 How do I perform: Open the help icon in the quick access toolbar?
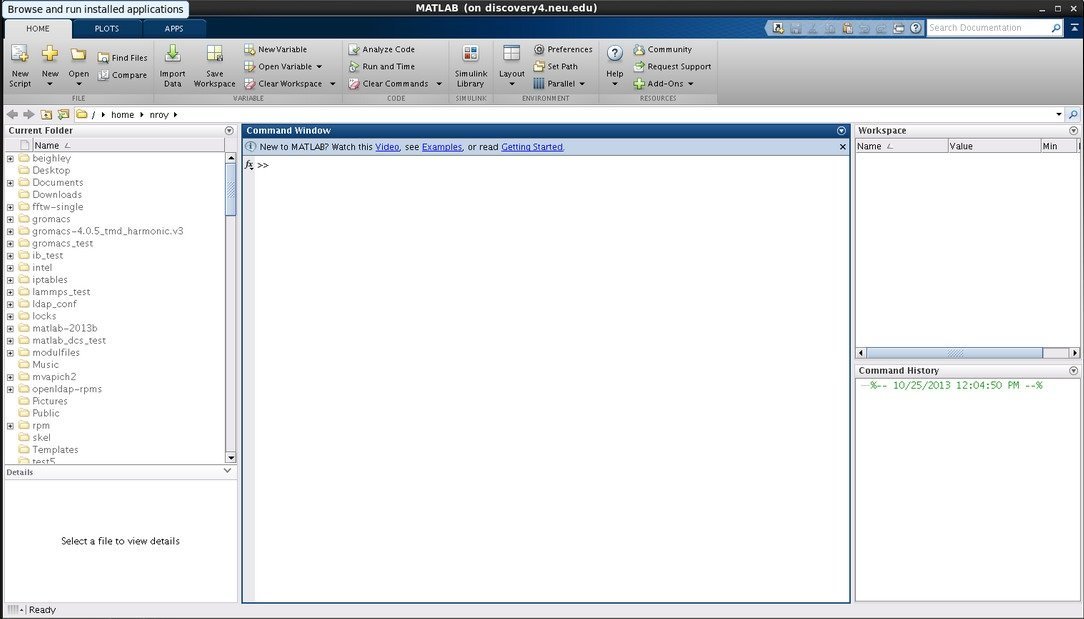click(x=916, y=28)
